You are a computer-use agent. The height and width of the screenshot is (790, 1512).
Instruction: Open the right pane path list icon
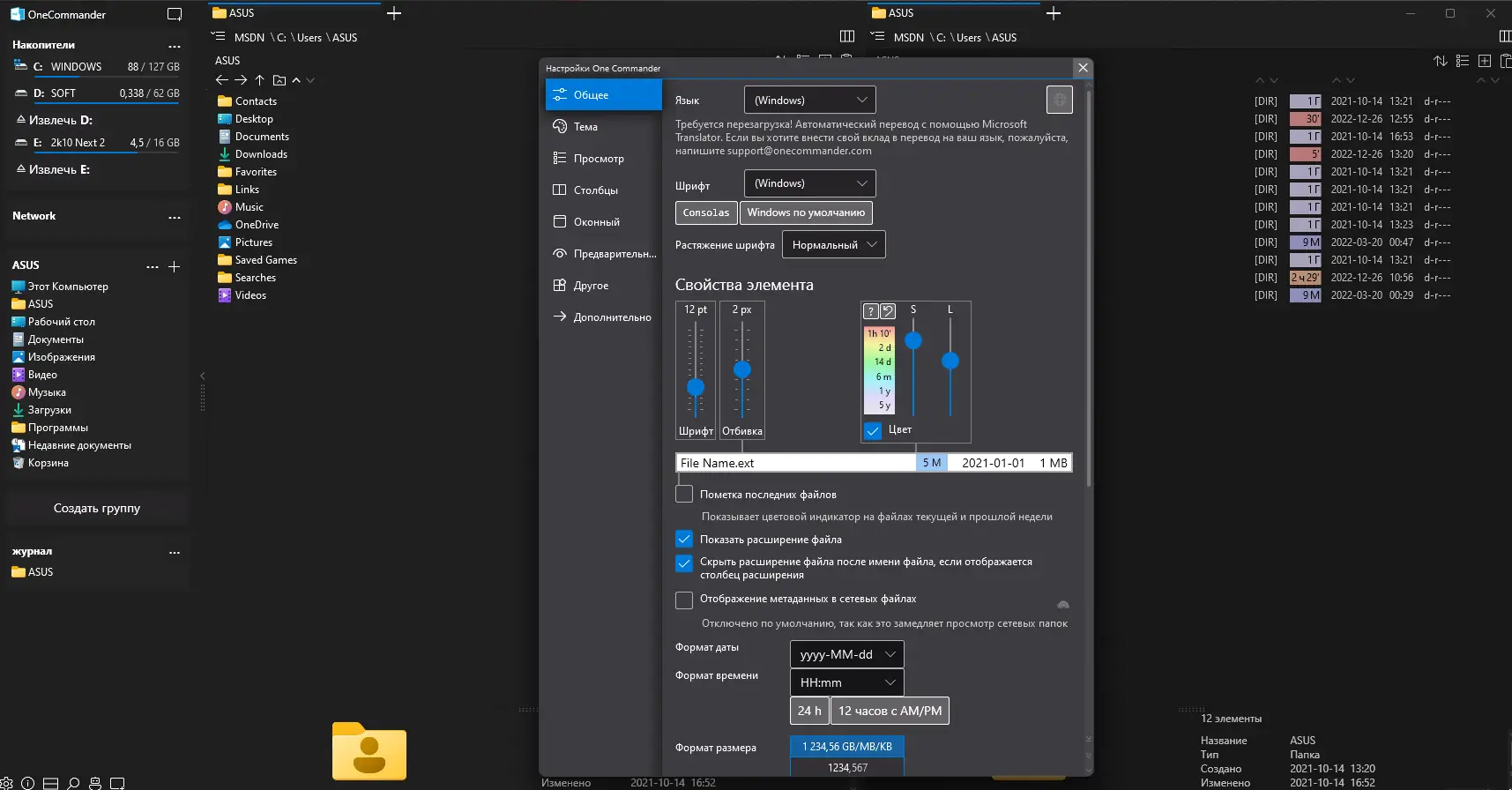pyautogui.click(x=877, y=37)
